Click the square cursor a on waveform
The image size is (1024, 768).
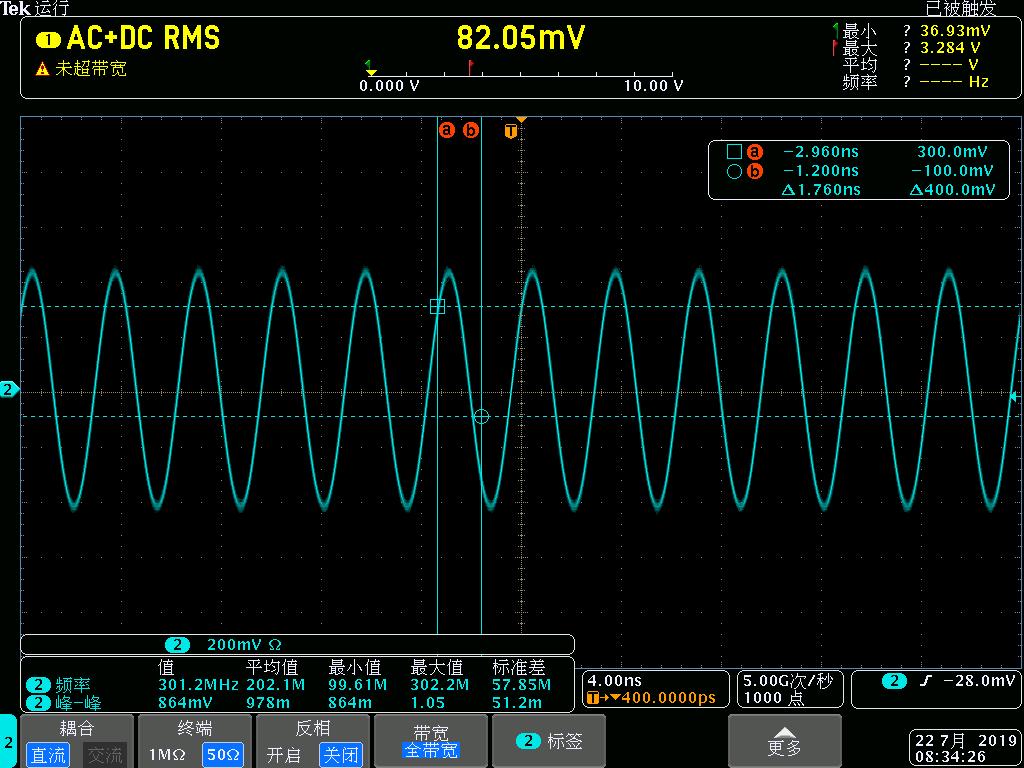point(437,307)
